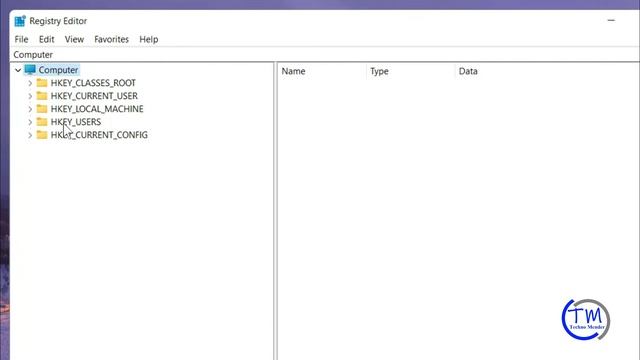Open the File menu
640x360 pixels.
click(21, 40)
